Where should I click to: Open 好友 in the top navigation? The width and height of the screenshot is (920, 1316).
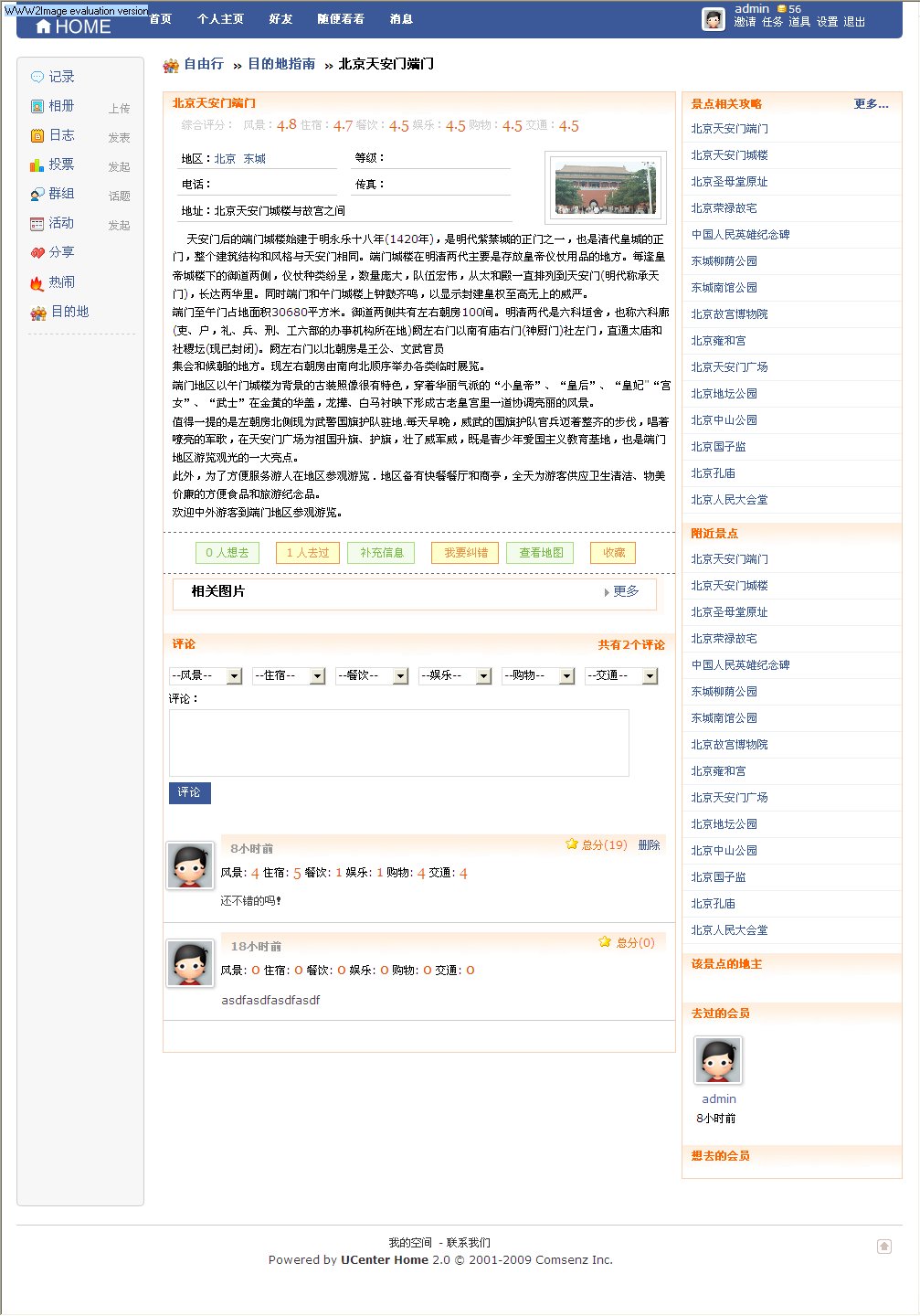click(280, 19)
